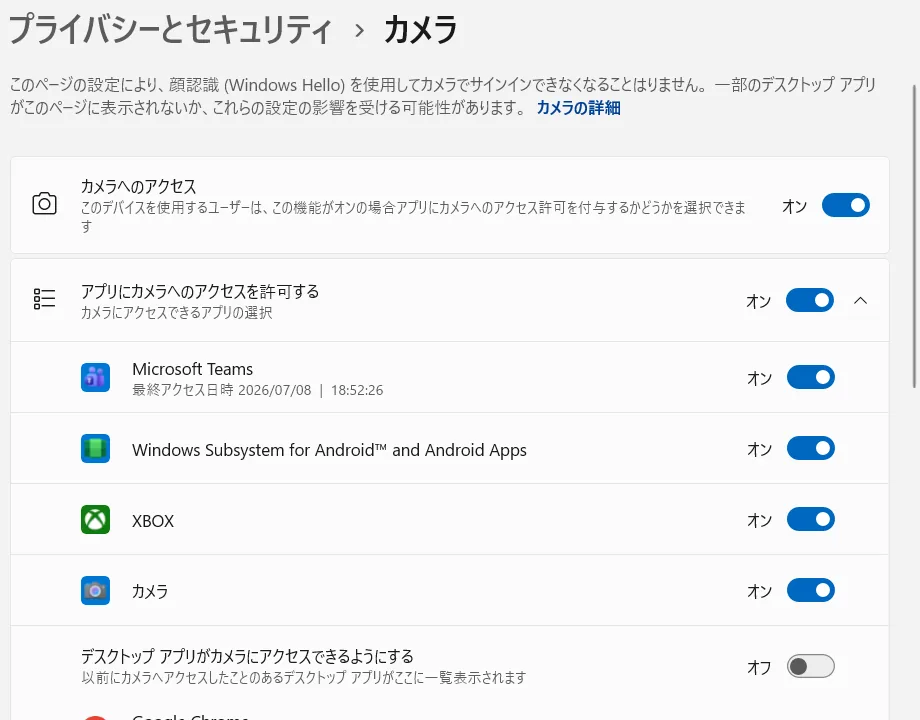Toggle Windows Subsystem for Android camera switch
This screenshot has width=920, height=720.
810,448
